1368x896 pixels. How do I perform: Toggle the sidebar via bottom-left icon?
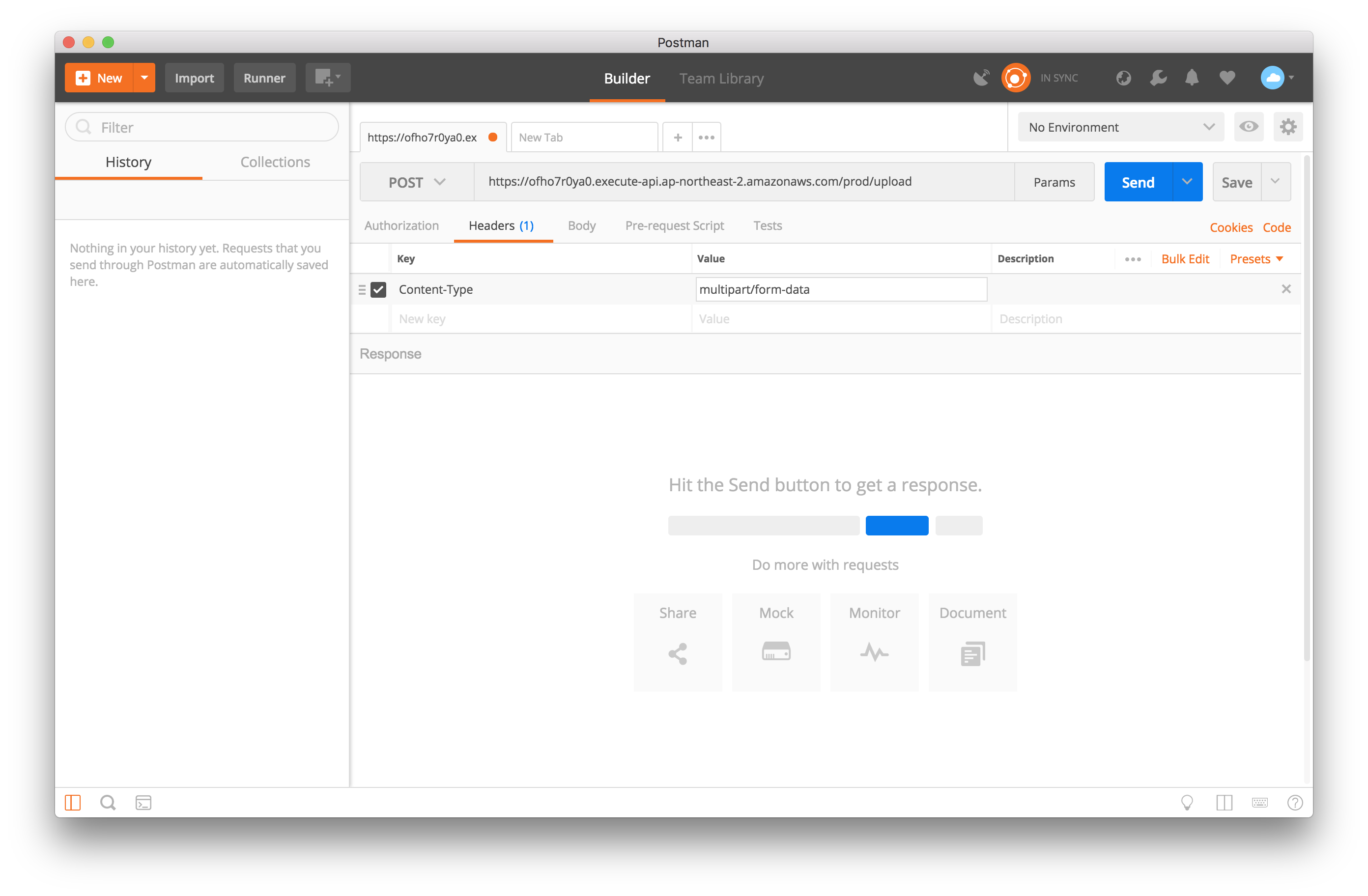point(73,802)
